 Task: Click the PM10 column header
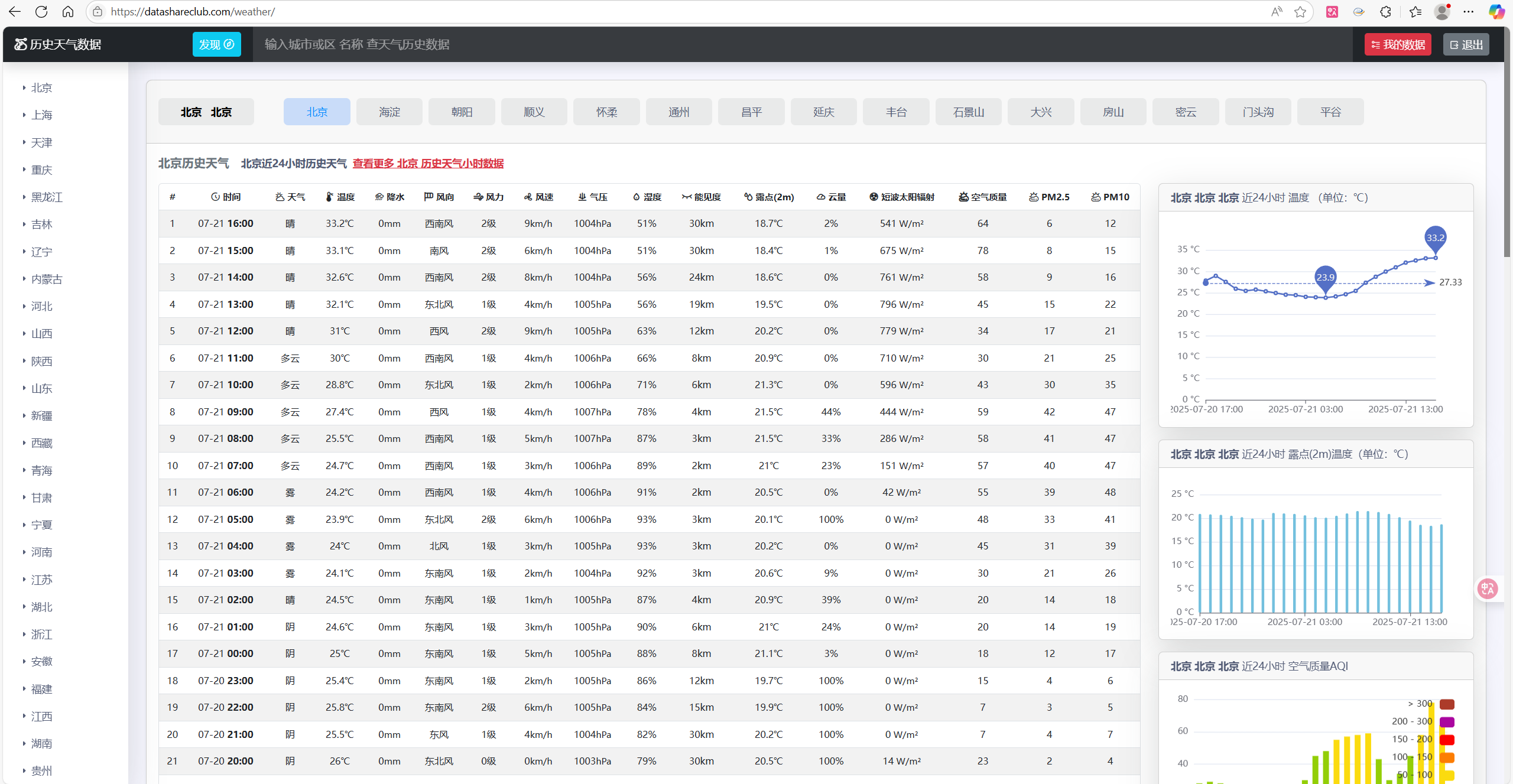coord(1111,197)
